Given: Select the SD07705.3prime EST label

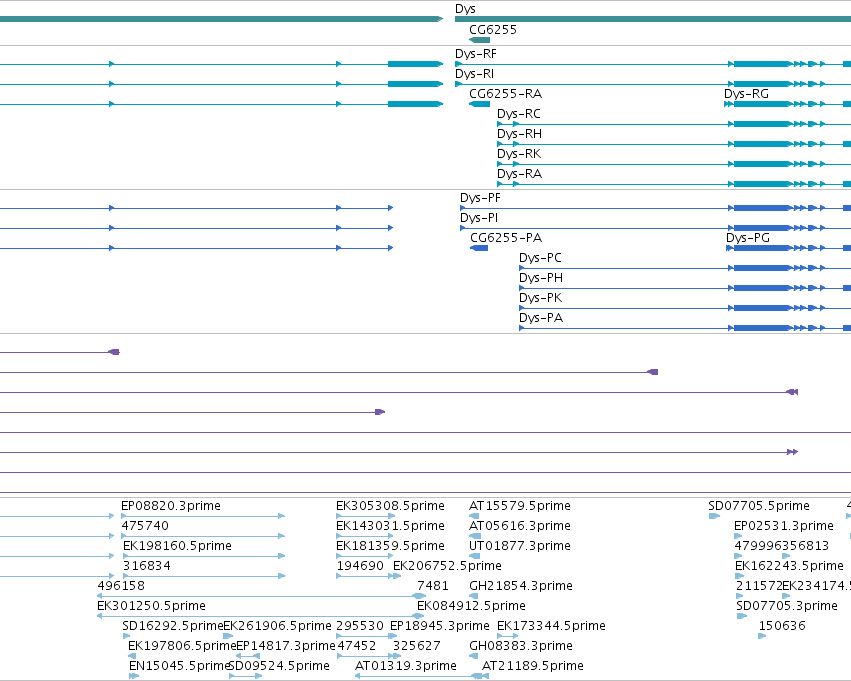Looking at the screenshot, I should point(787,607).
